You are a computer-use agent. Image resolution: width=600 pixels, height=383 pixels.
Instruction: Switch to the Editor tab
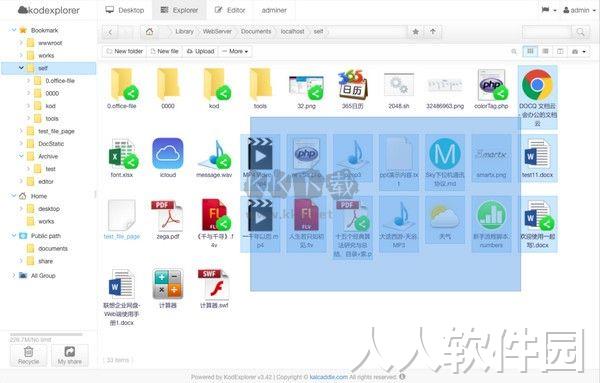pos(230,10)
